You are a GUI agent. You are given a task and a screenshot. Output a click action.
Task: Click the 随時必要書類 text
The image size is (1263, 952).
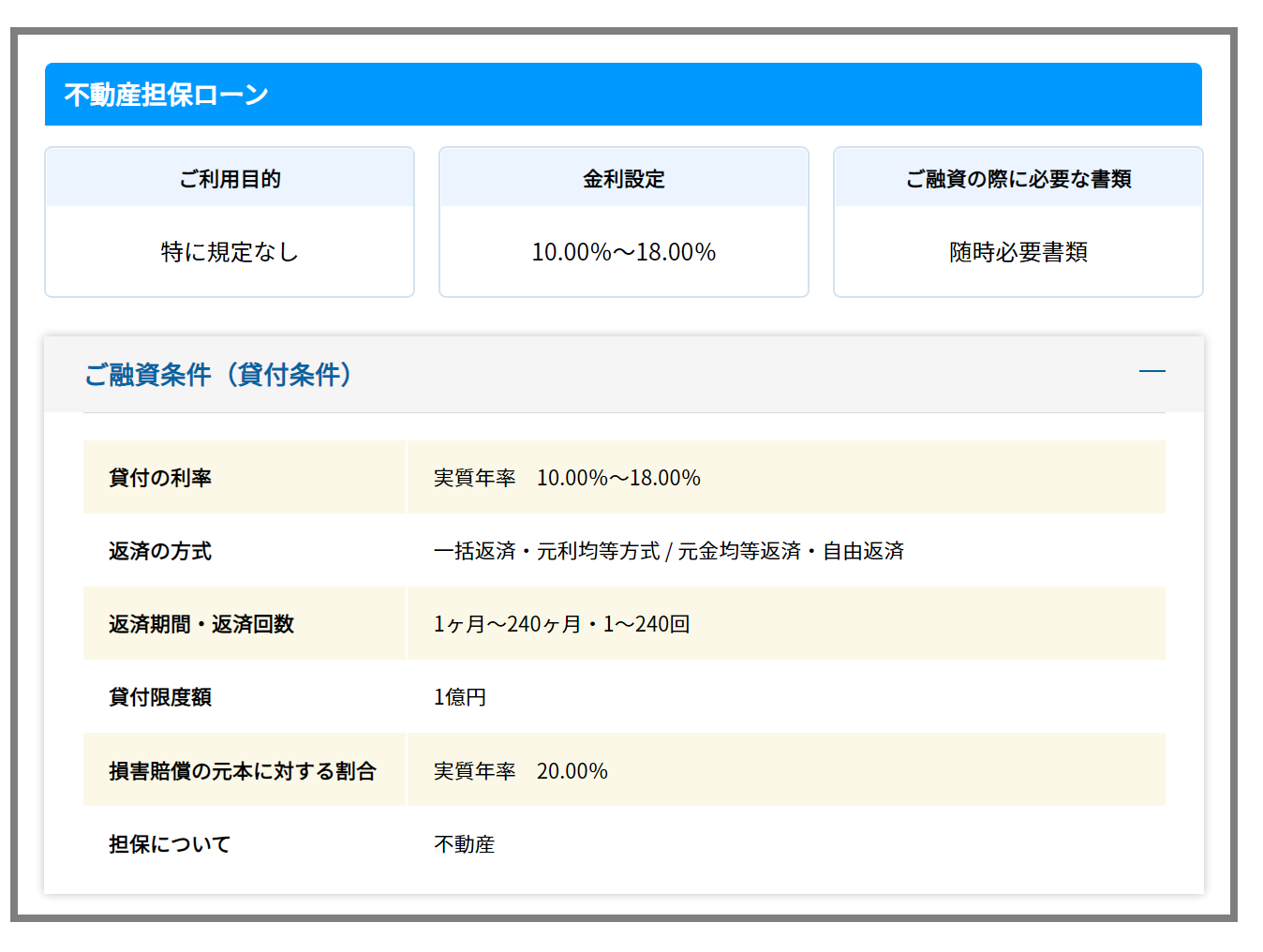(x=1018, y=252)
